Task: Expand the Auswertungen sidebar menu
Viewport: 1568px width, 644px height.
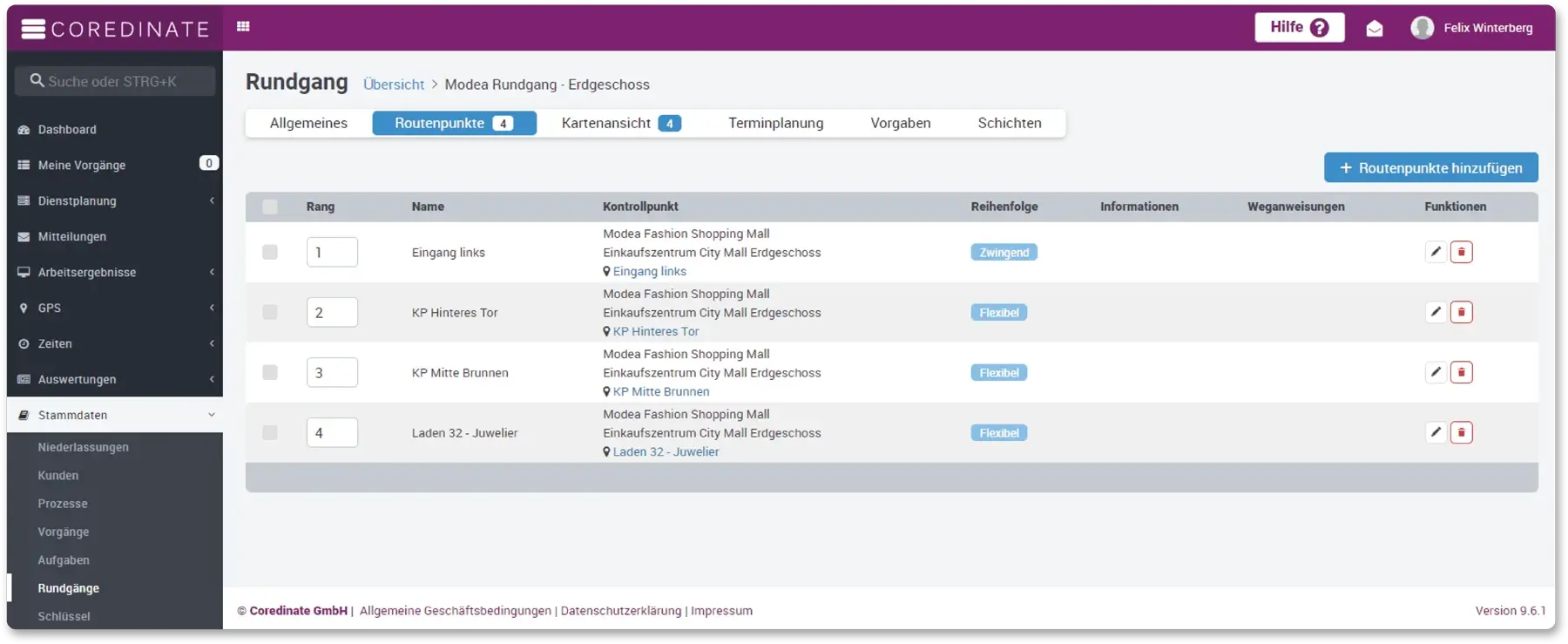Action: (x=115, y=379)
